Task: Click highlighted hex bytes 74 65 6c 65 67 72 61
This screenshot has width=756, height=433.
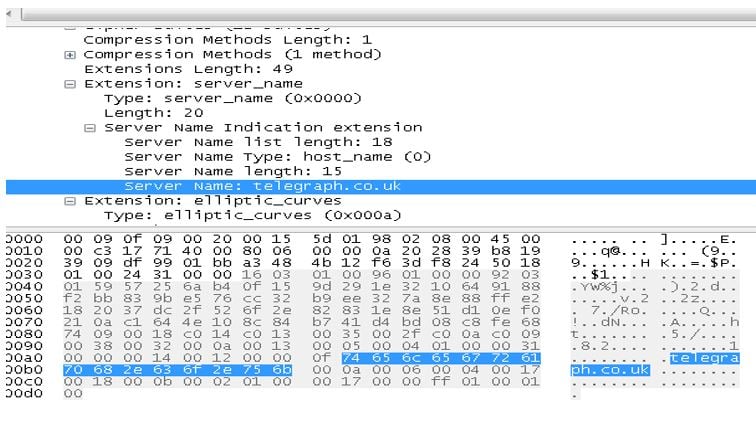Action: pos(441,358)
